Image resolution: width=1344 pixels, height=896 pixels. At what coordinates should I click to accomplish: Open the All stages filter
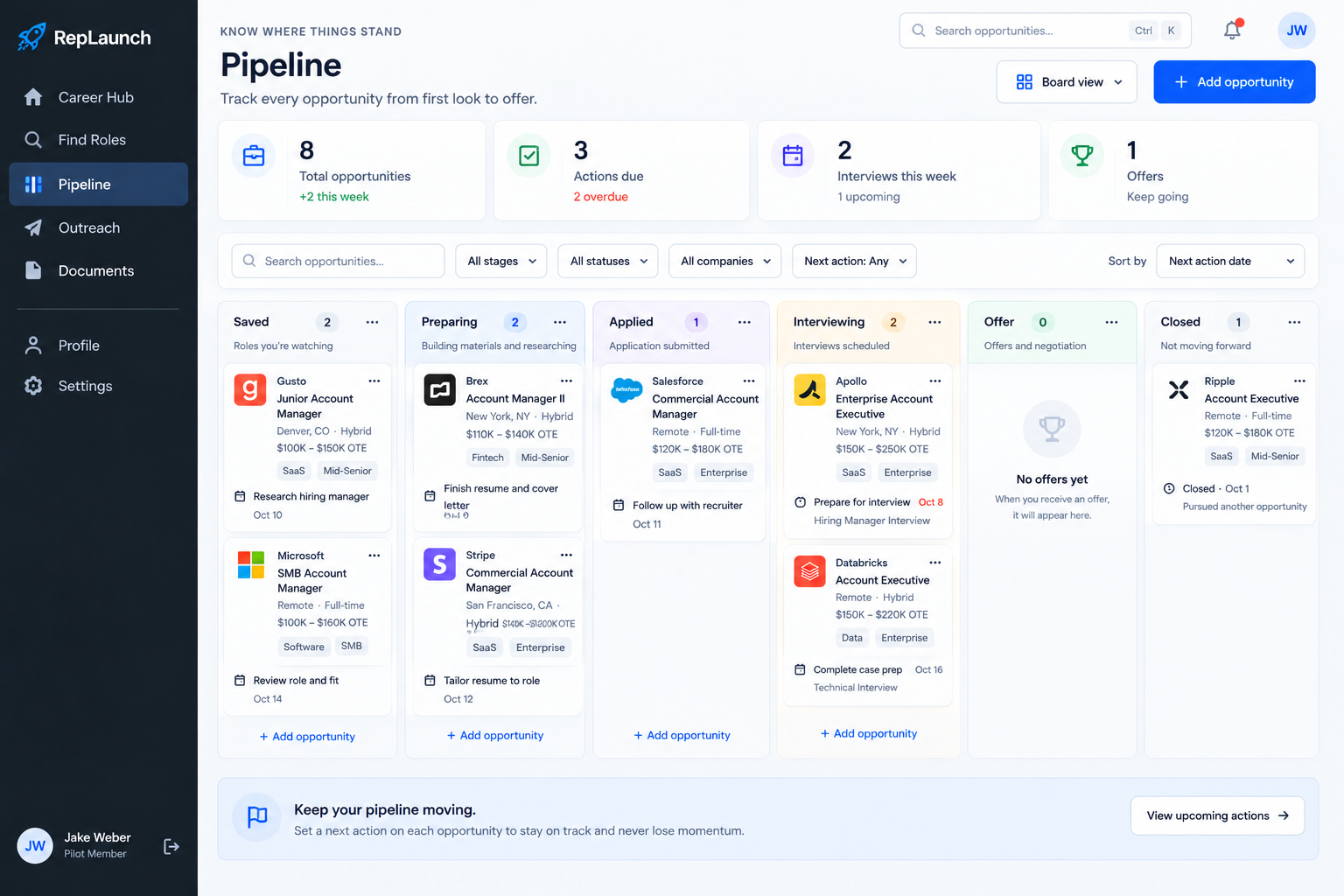pos(501,261)
